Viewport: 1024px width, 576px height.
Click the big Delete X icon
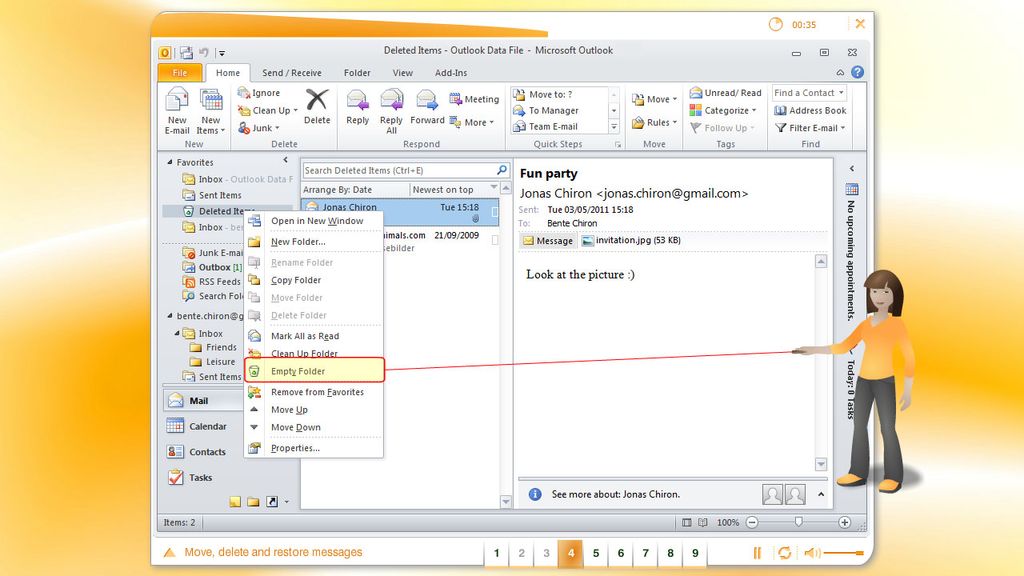(317, 100)
